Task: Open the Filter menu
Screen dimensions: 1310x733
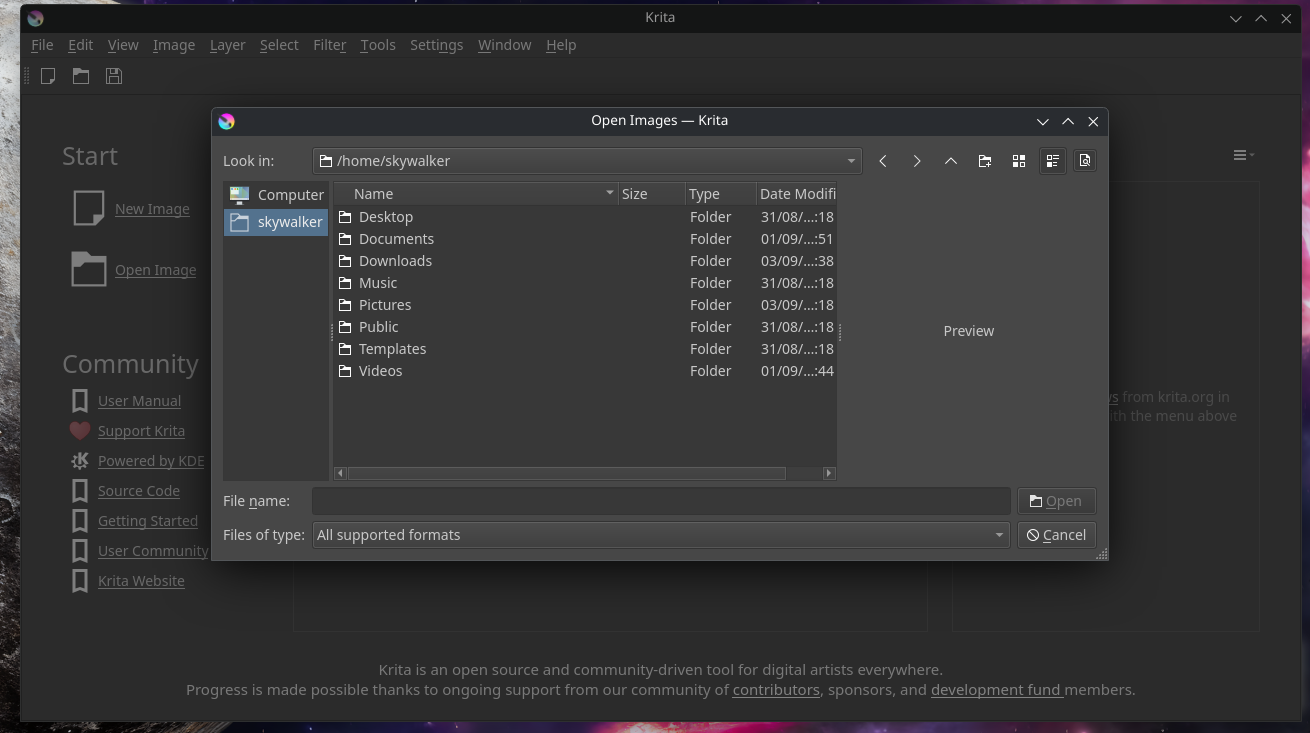Action: click(x=329, y=45)
